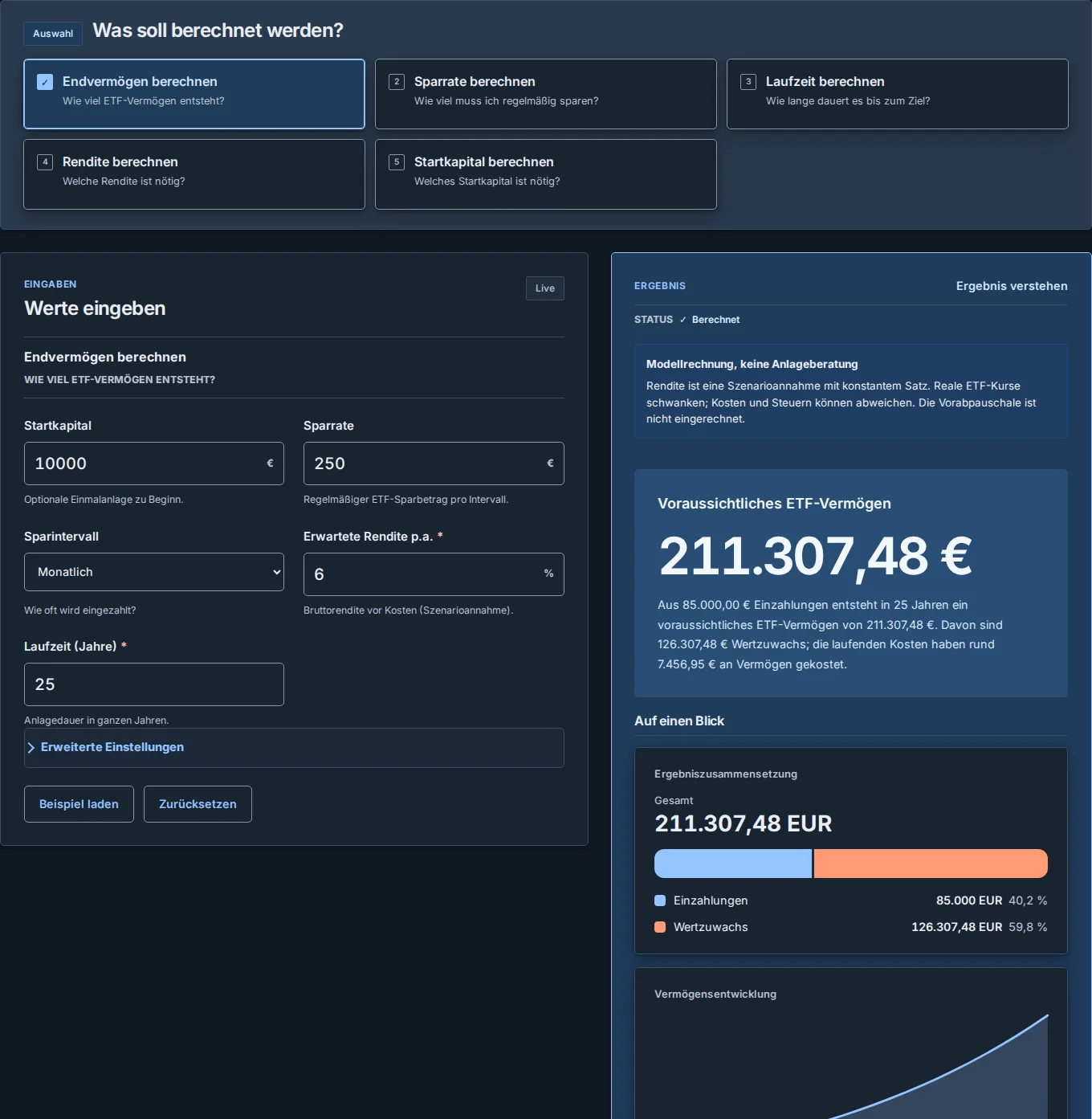1092x1119 pixels.
Task: Click the Berechnet status checkmark
Action: point(683,320)
